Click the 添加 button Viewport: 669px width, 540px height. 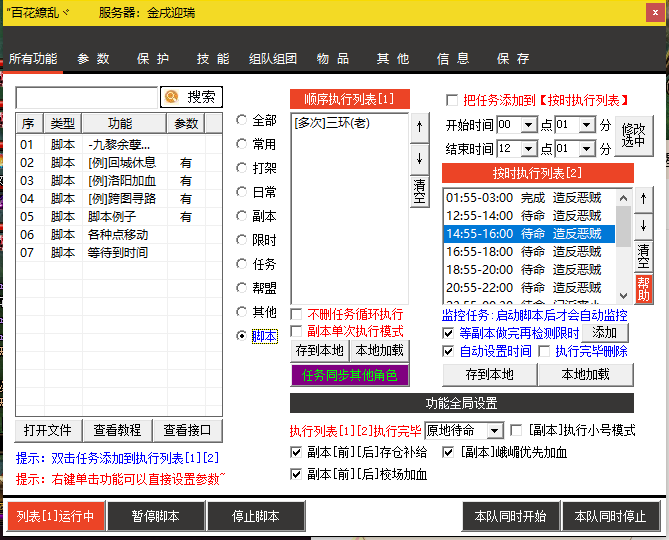[x=605, y=333]
